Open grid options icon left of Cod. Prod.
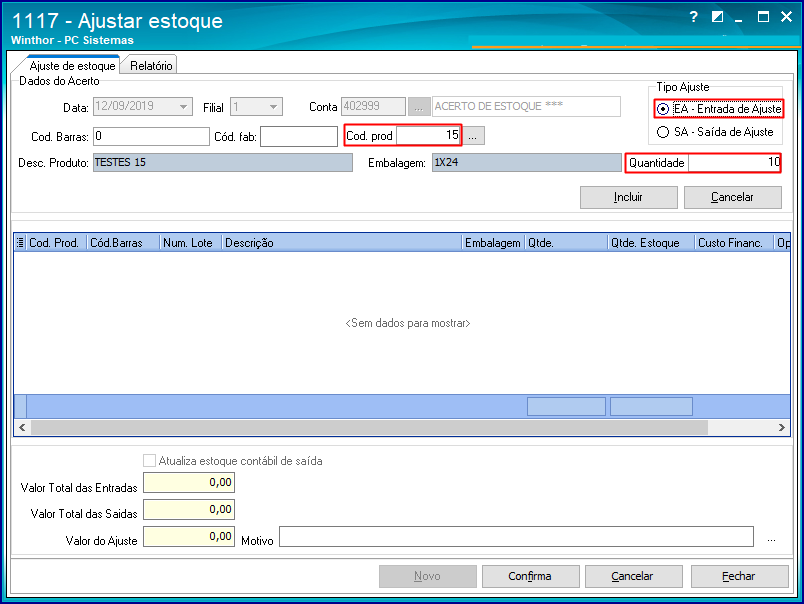 20,243
